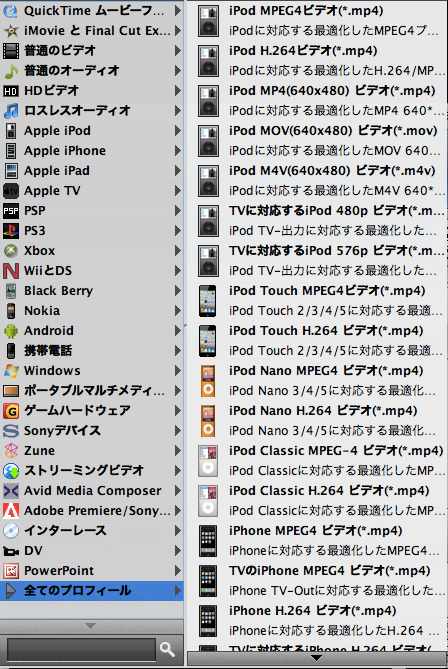Image resolution: width=448 pixels, height=669 pixels.
Task: Click the magnifier search icon
Action: (x=167, y=649)
